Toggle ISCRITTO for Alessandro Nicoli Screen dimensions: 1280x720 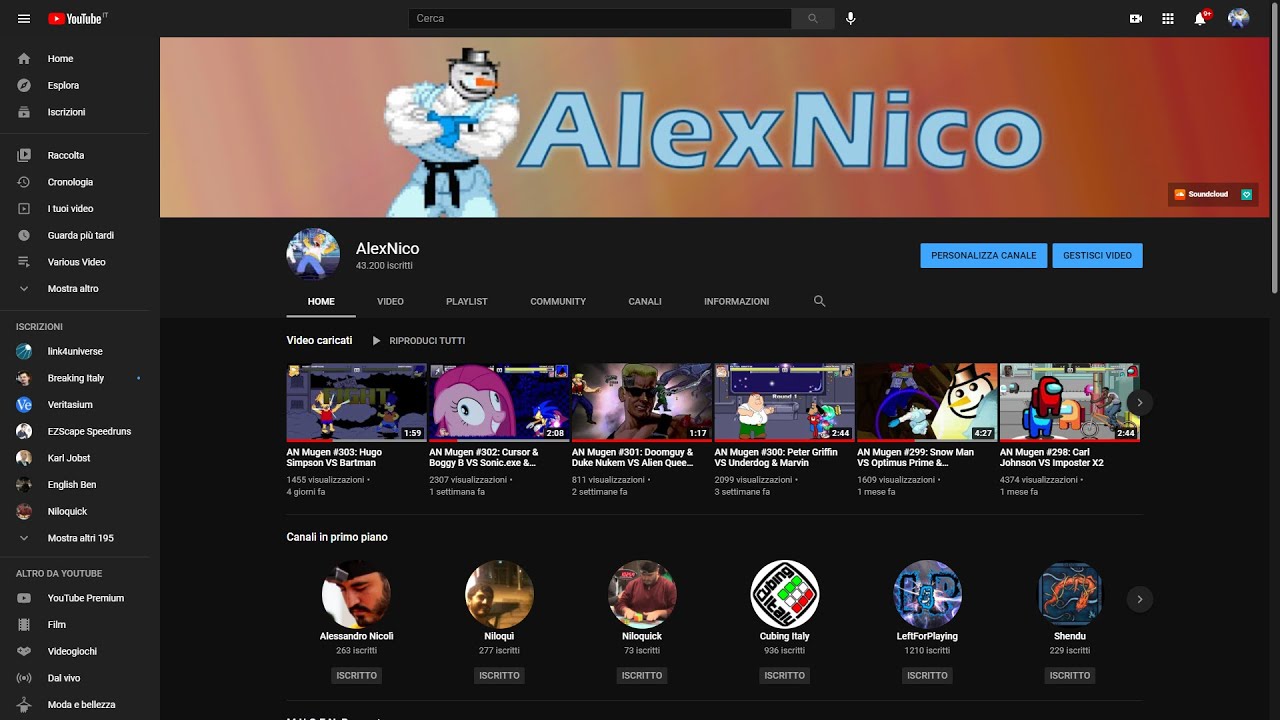[x=357, y=675]
